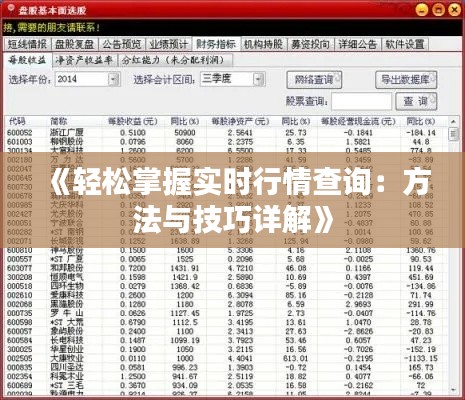Screen dimensions: 465x400
Task: Switch to the 业绩预计 tab
Action: (x=169, y=44)
